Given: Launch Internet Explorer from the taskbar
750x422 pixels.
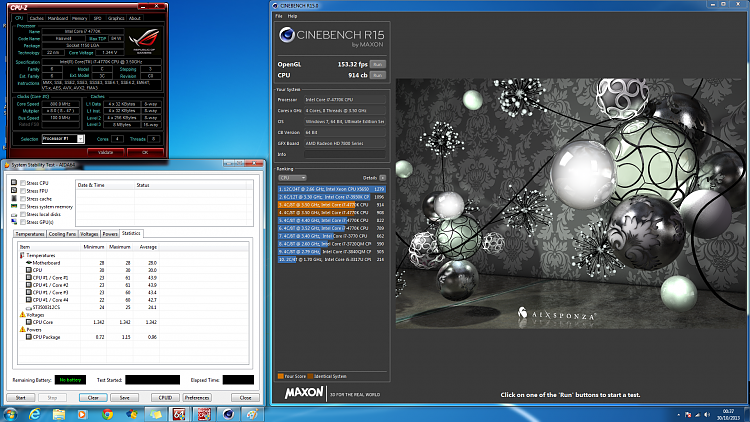Looking at the screenshot, I should coord(35,414).
